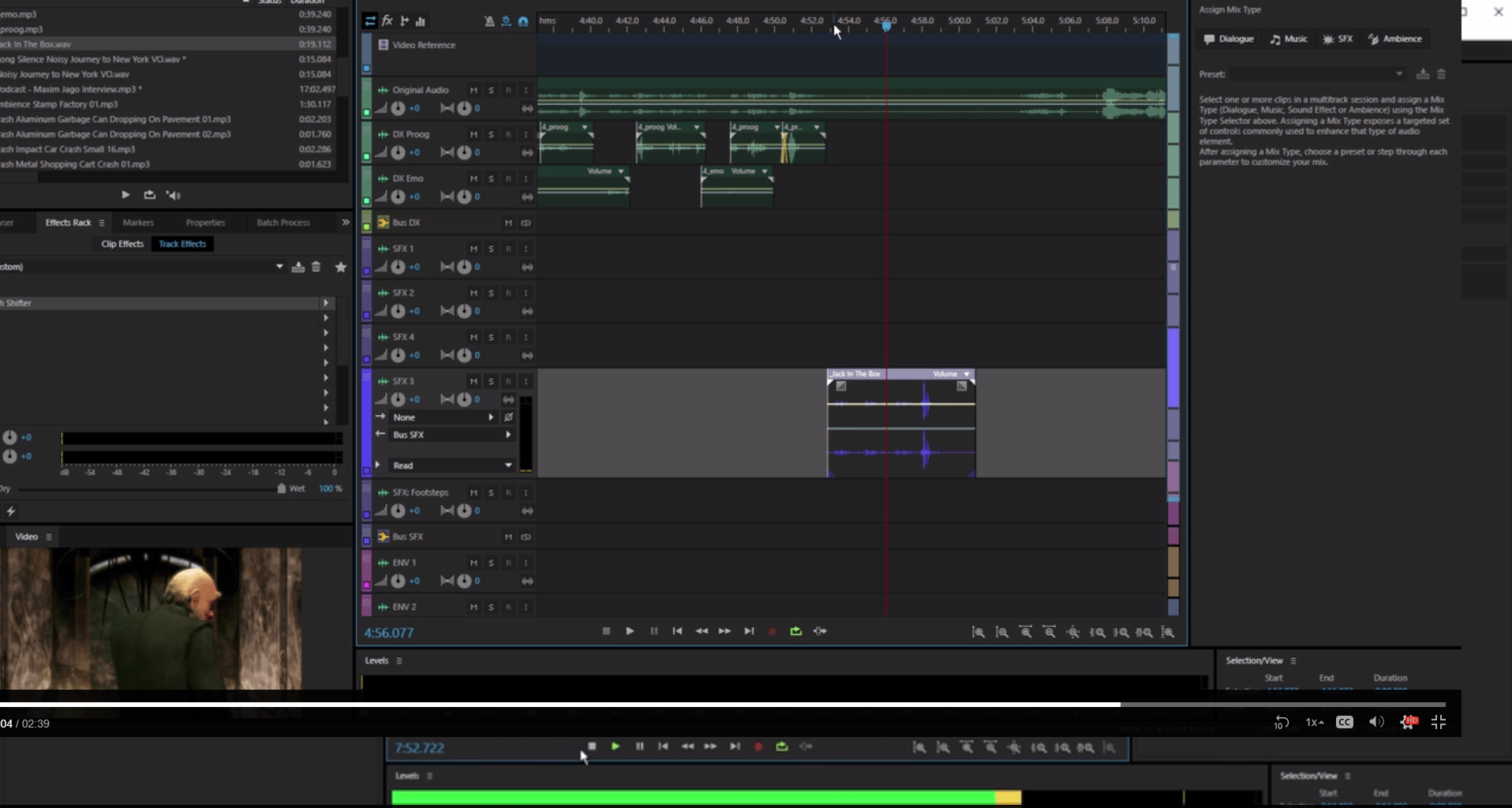Toggle timeline snapping magnet icon
1512x808 pixels.
(x=522, y=21)
